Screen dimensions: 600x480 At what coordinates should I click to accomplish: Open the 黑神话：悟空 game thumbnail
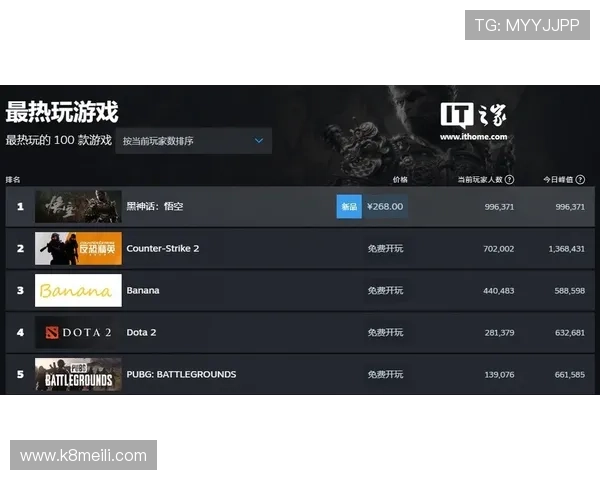78,206
